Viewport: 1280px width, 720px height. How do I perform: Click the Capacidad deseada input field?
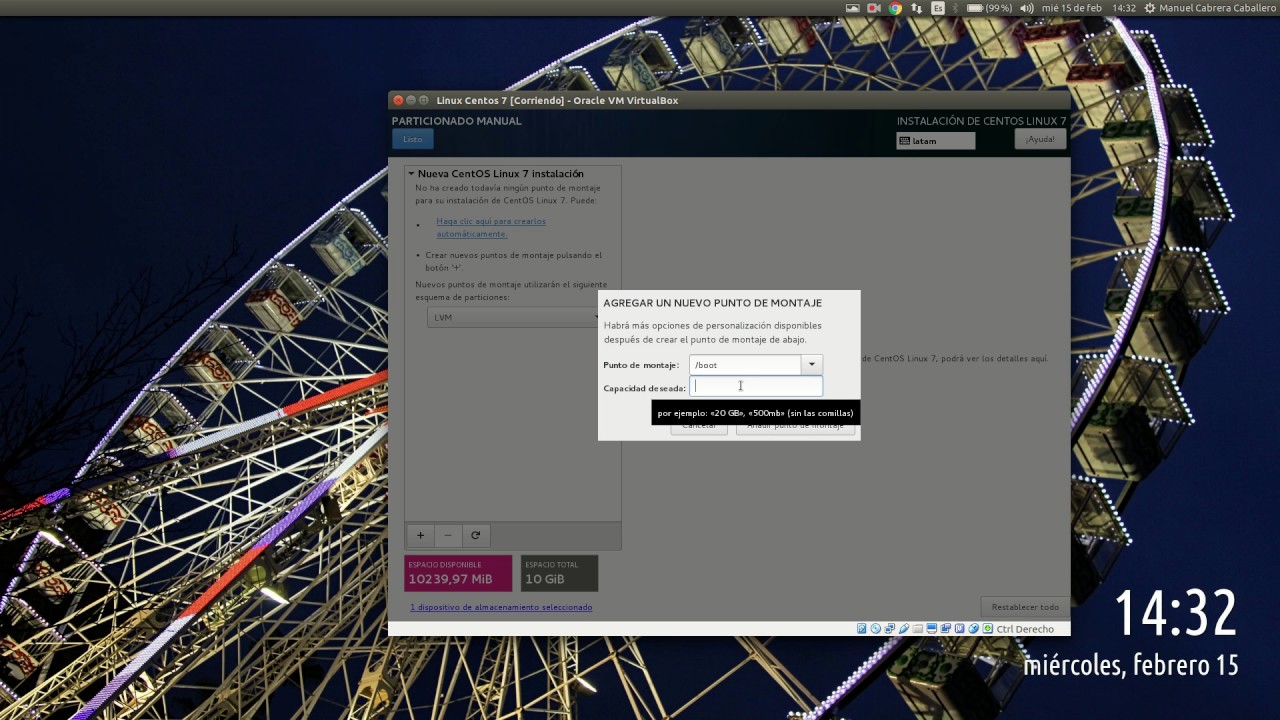[x=756, y=386]
